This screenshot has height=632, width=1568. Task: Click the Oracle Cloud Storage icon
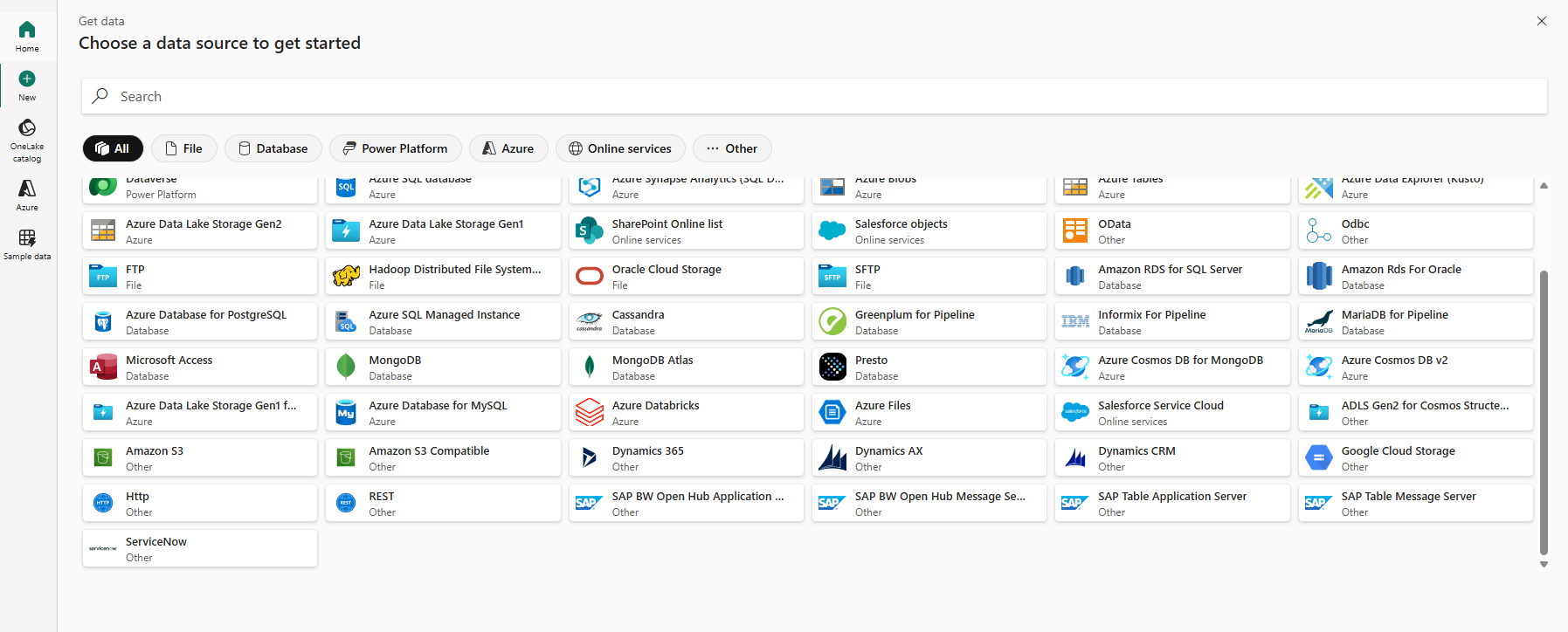pos(590,277)
